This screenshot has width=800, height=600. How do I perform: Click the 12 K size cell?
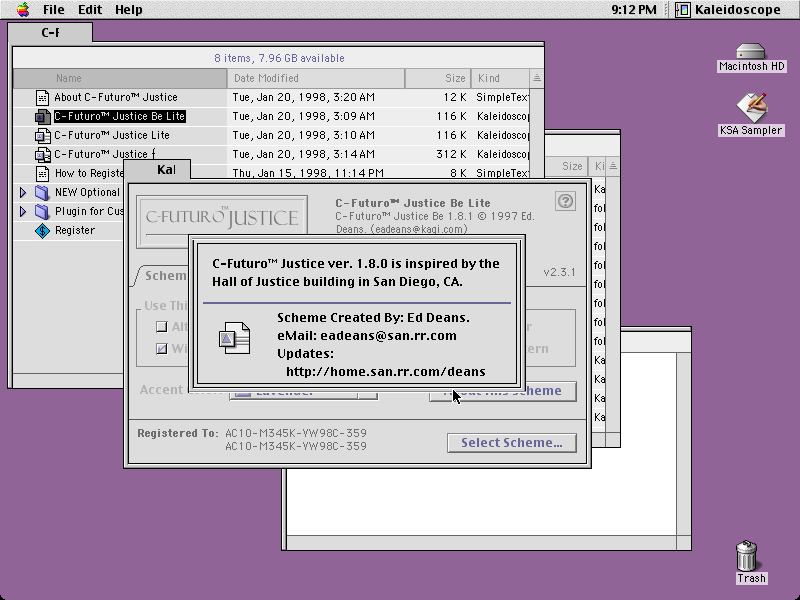click(455, 97)
